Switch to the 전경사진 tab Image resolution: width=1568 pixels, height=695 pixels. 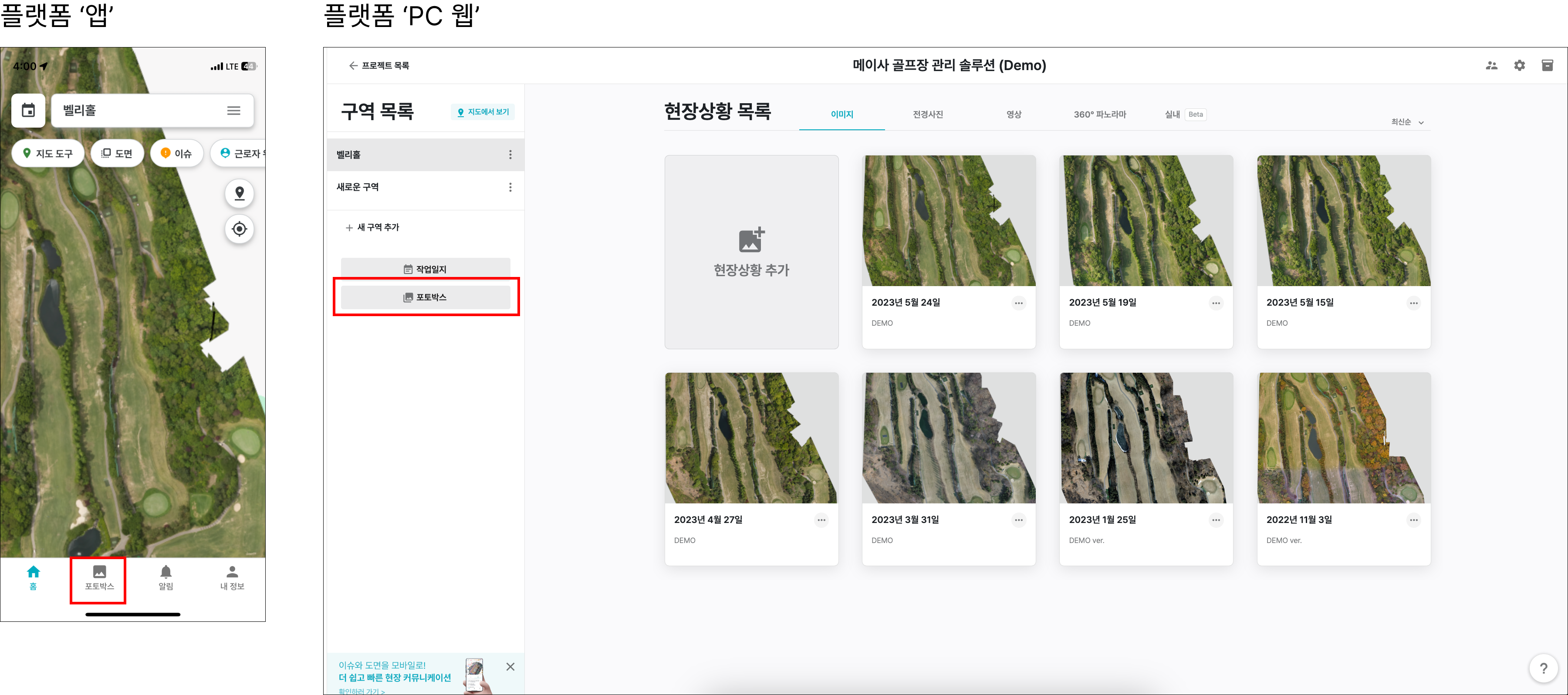click(x=927, y=115)
